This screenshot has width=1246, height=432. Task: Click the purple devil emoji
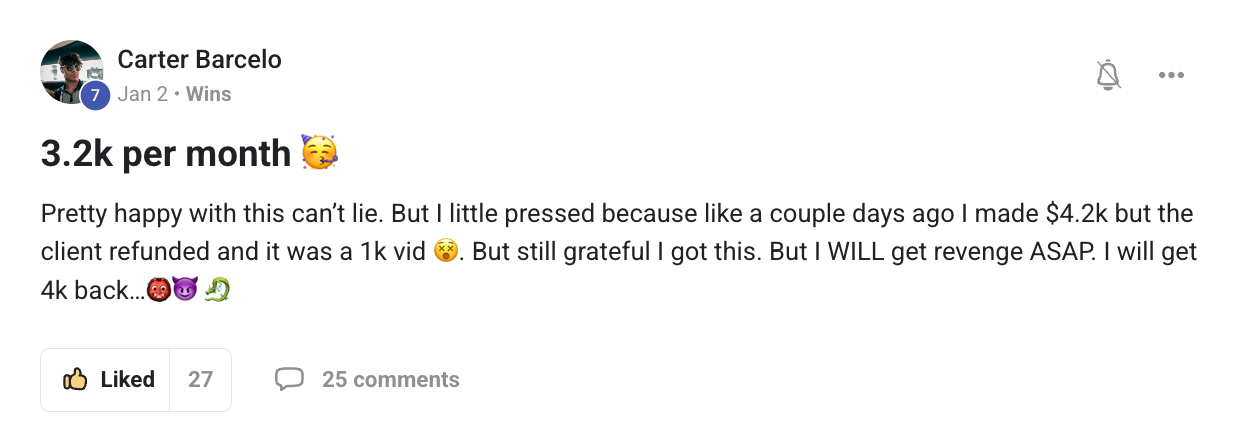click(184, 291)
